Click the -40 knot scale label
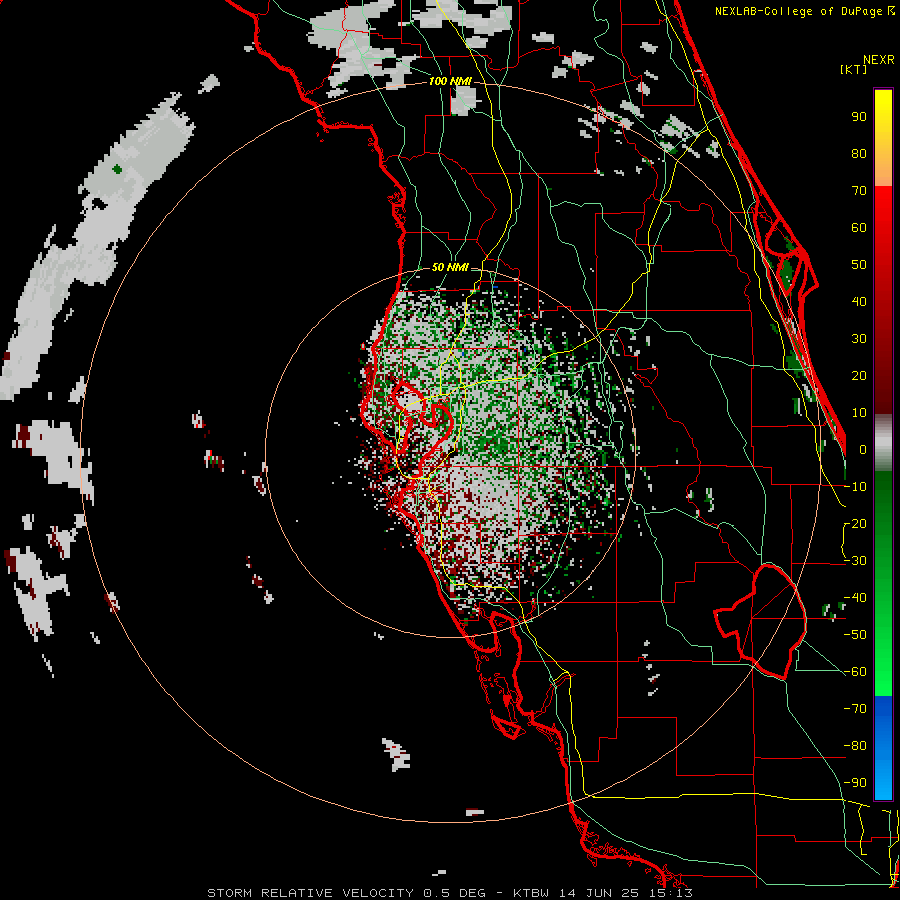Screen dimensions: 900x900 tap(855, 598)
